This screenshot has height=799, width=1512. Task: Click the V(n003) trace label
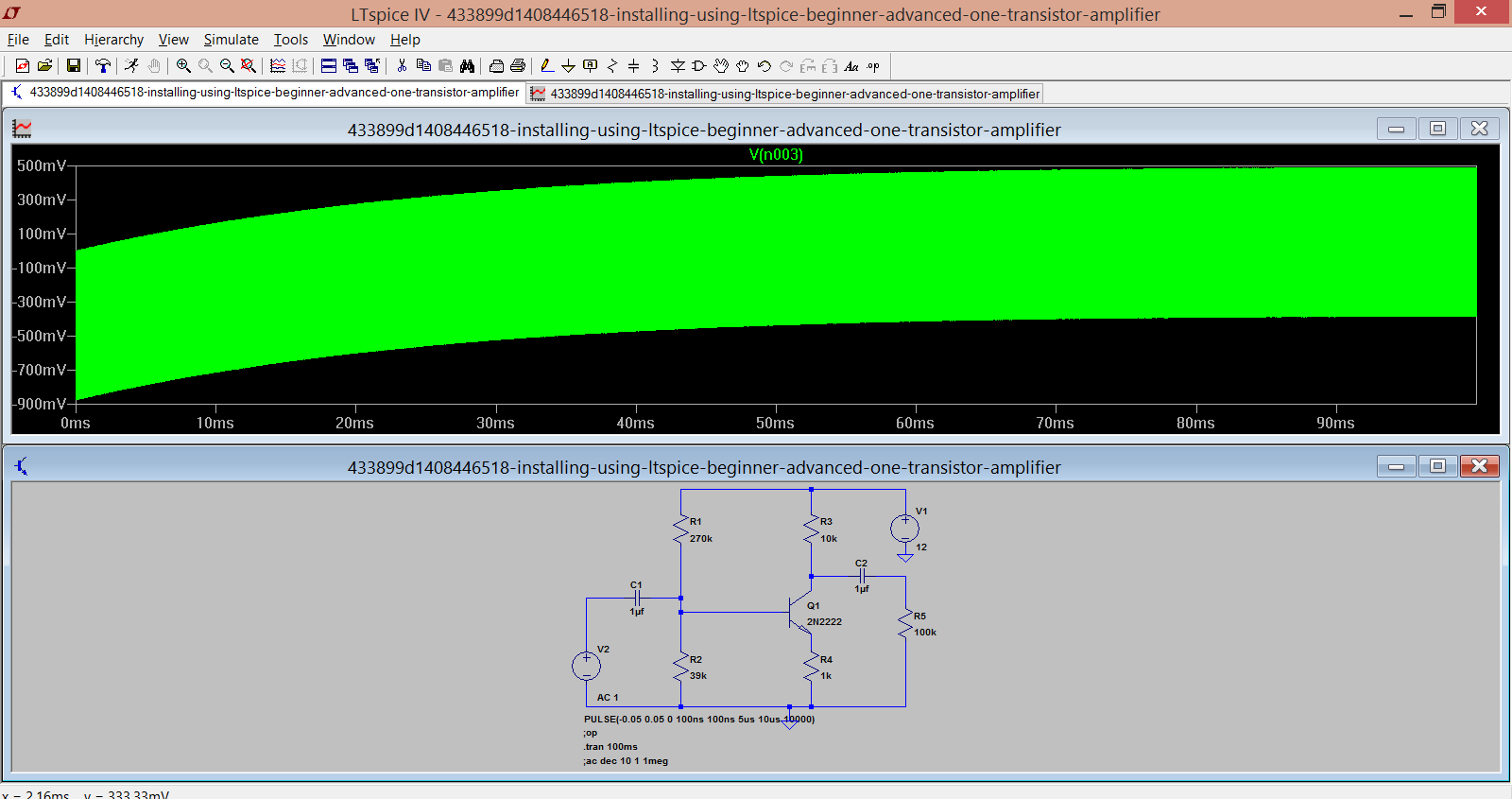[776, 155]
